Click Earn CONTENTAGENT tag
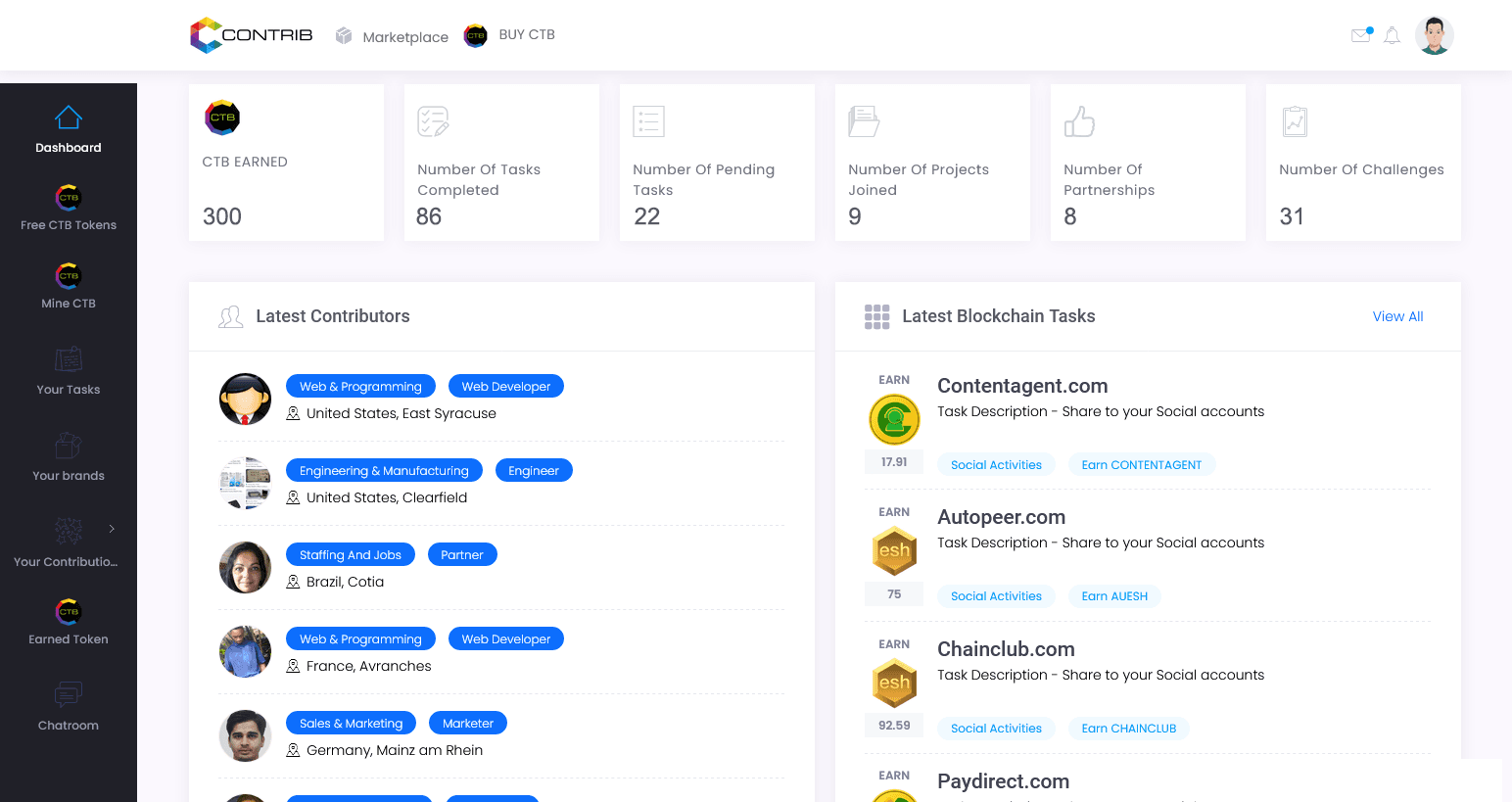The image size is (1512, 802). [1142, 465]
